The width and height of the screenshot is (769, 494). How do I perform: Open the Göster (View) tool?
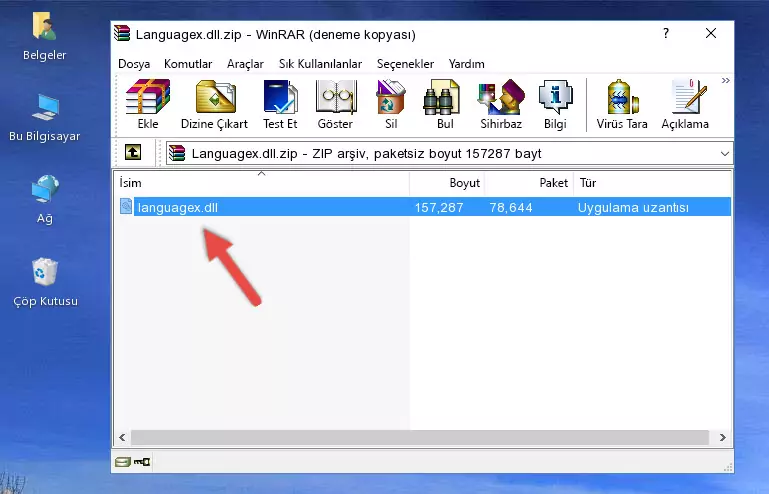point(335,104)
